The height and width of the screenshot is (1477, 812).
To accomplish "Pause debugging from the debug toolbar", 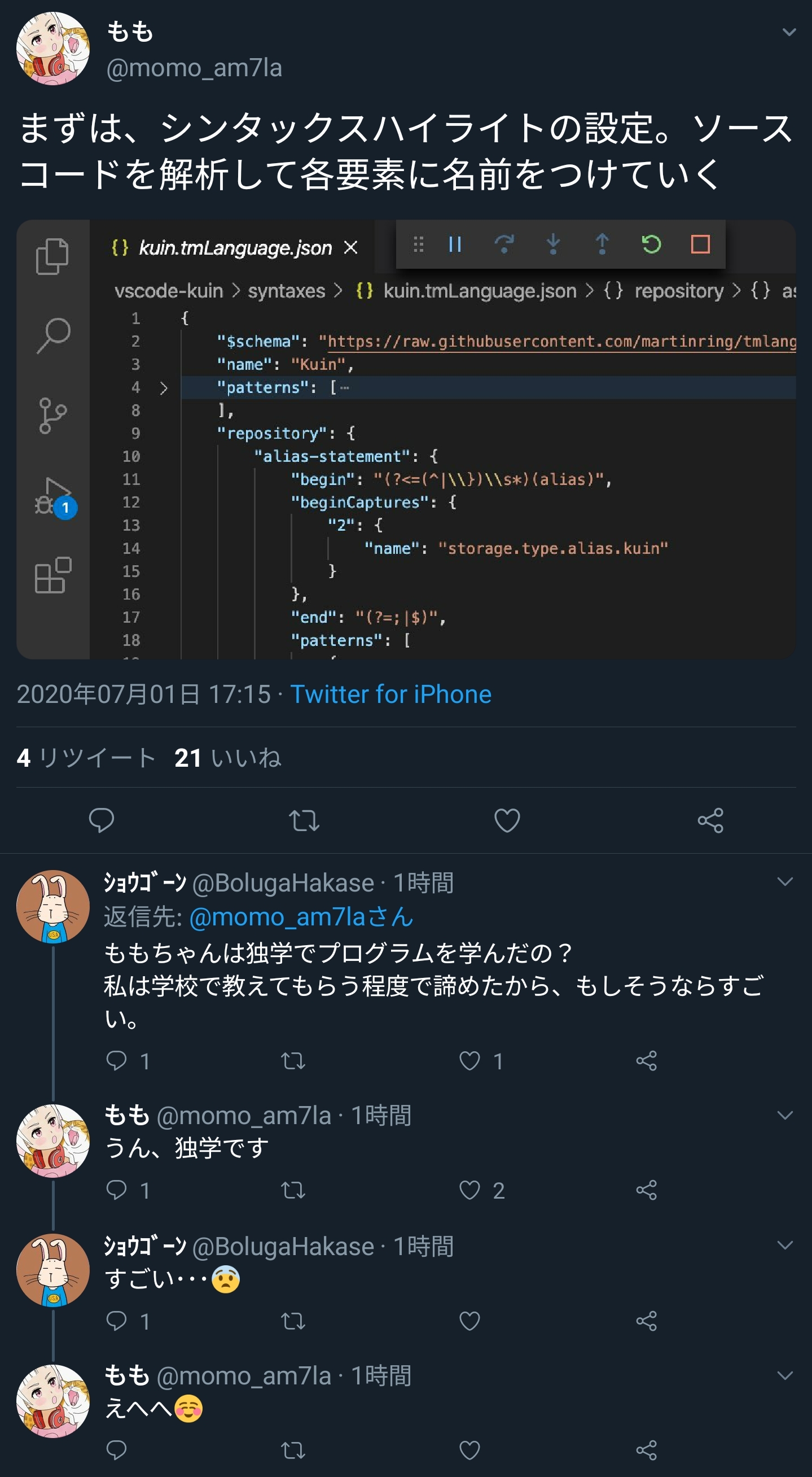I will point(455,245).
